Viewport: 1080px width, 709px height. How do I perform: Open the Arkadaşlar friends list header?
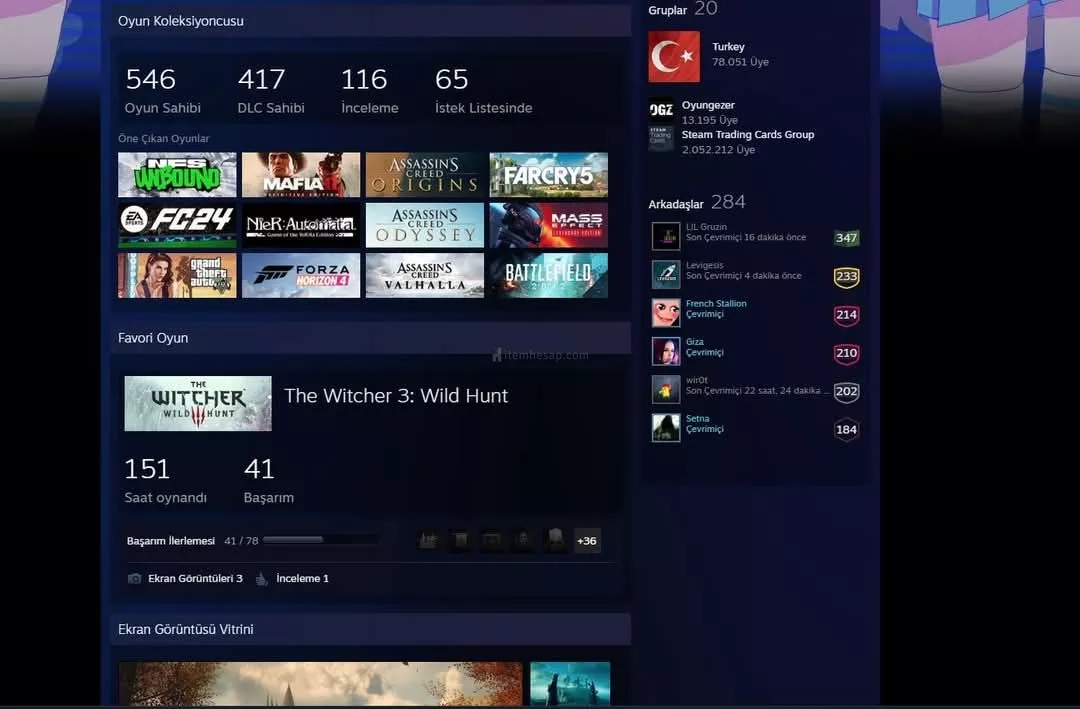pyautogui.click(x=676, y=204)
